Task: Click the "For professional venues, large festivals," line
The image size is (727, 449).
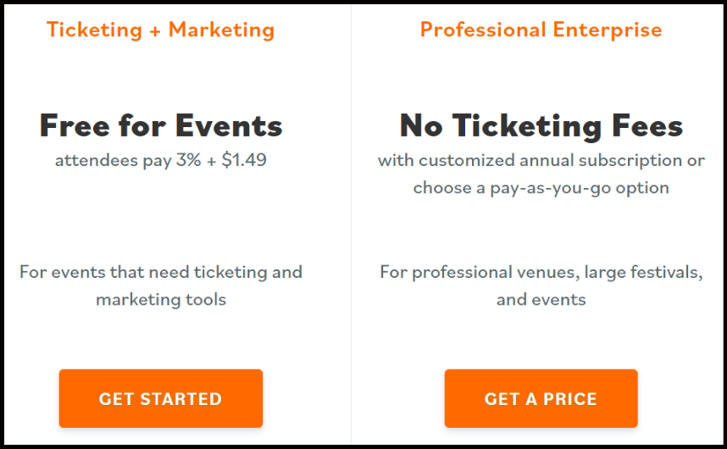Action: [x=541, y=272]
